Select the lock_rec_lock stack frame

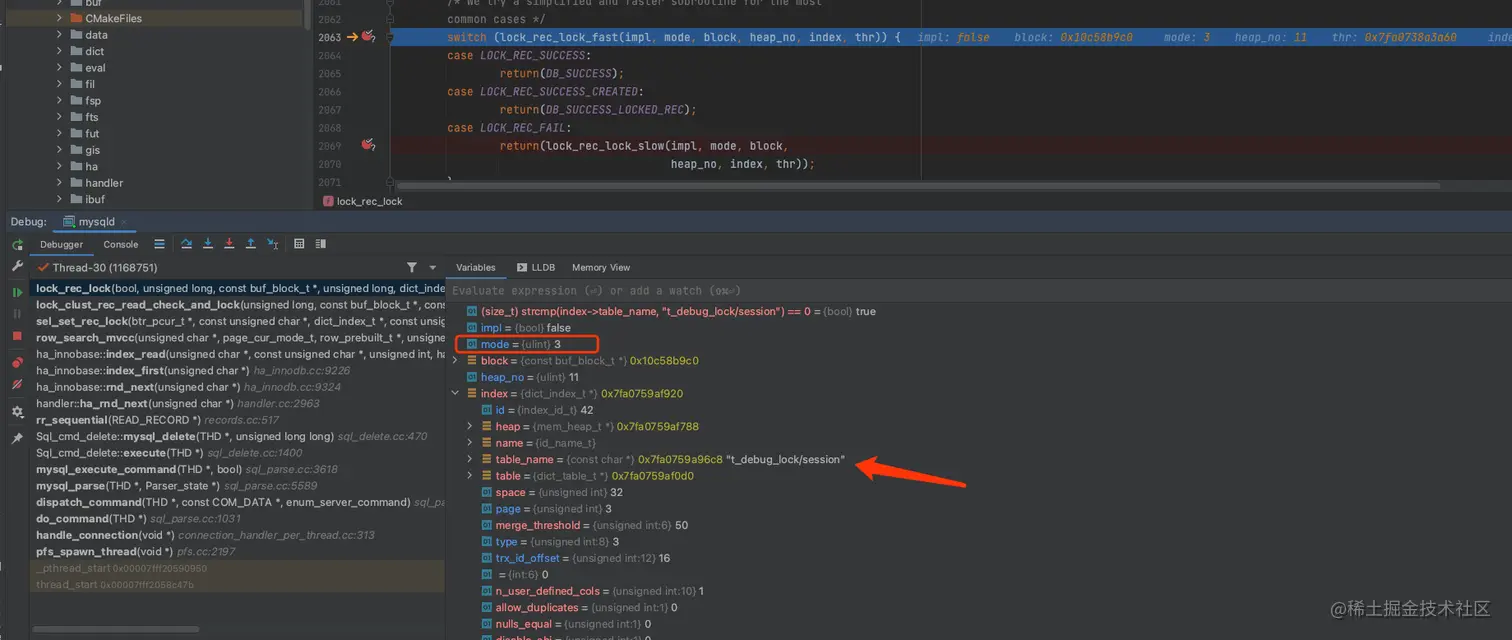[x=237, y=288]
